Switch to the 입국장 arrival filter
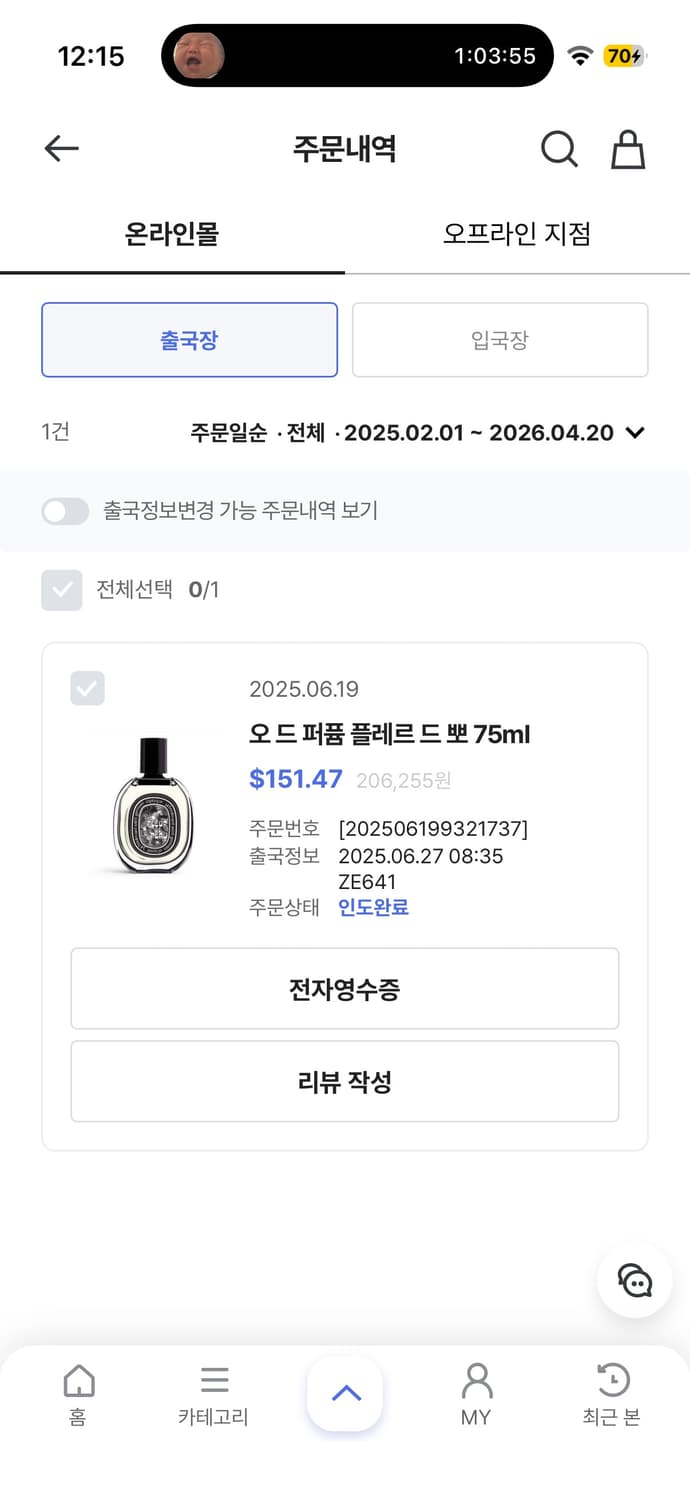Viewport: 690px width, 1500px height. point(499,339)
